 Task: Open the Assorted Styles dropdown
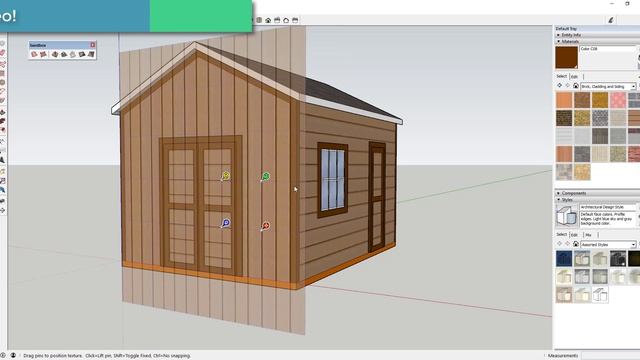click(608, 244)
